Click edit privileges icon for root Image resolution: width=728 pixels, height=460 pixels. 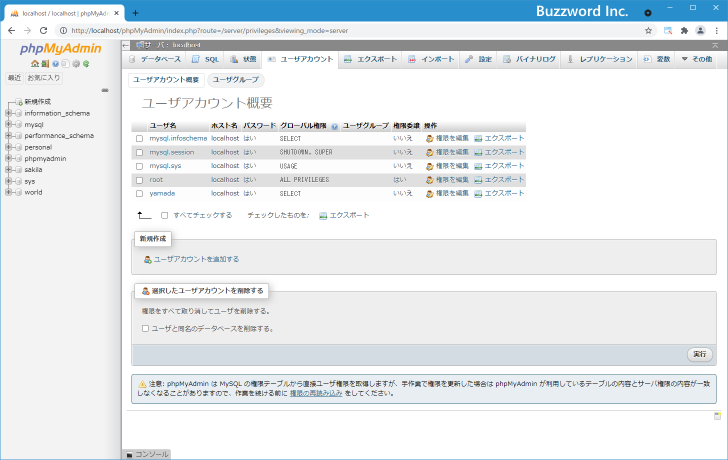point(430,180)
